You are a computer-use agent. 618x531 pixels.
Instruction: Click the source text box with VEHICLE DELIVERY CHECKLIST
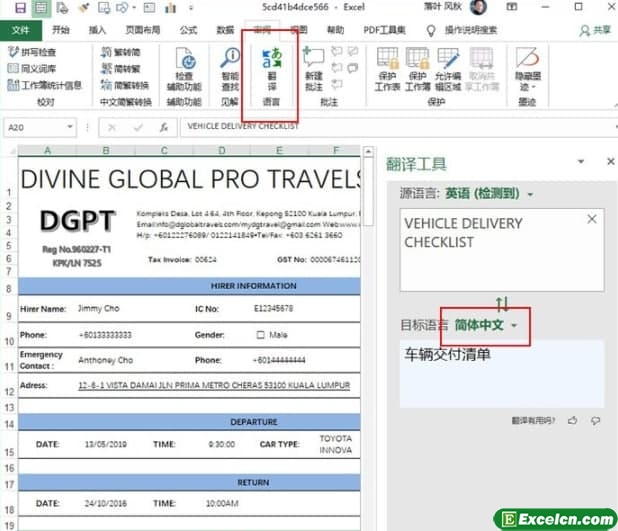pyautogui.click(x=502, y=250)
